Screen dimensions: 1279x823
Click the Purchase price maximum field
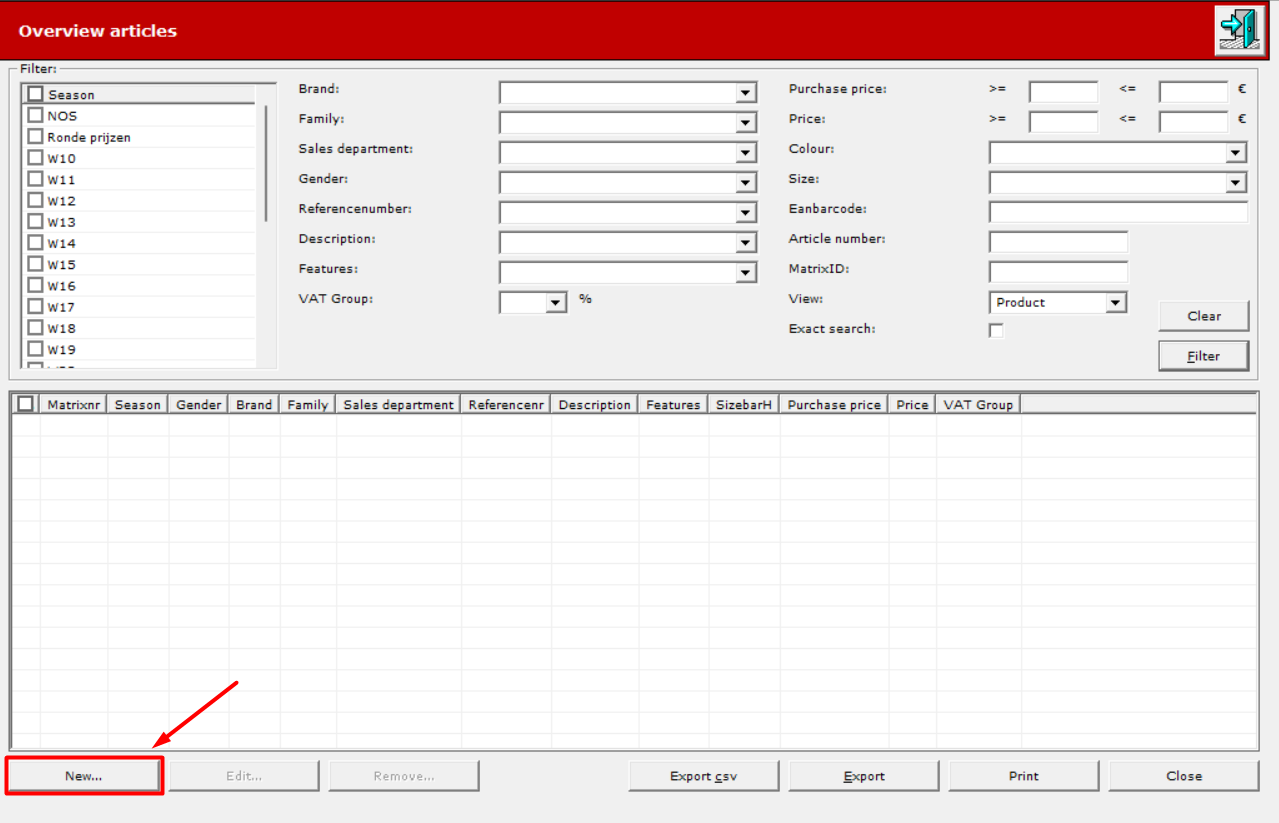1193,93
